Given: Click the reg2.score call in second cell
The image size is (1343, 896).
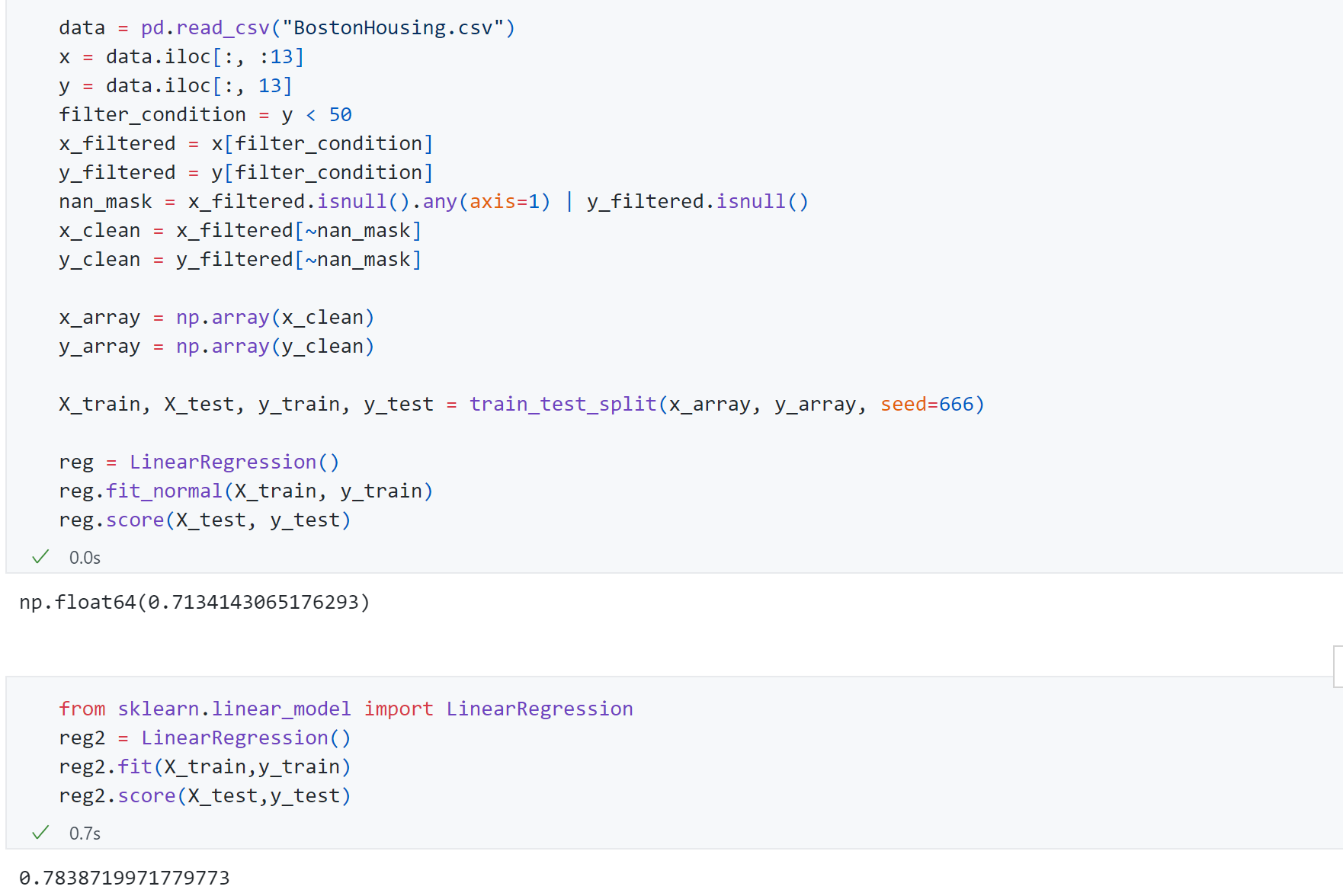Looking at the screenshot, I should pos(204,795).
